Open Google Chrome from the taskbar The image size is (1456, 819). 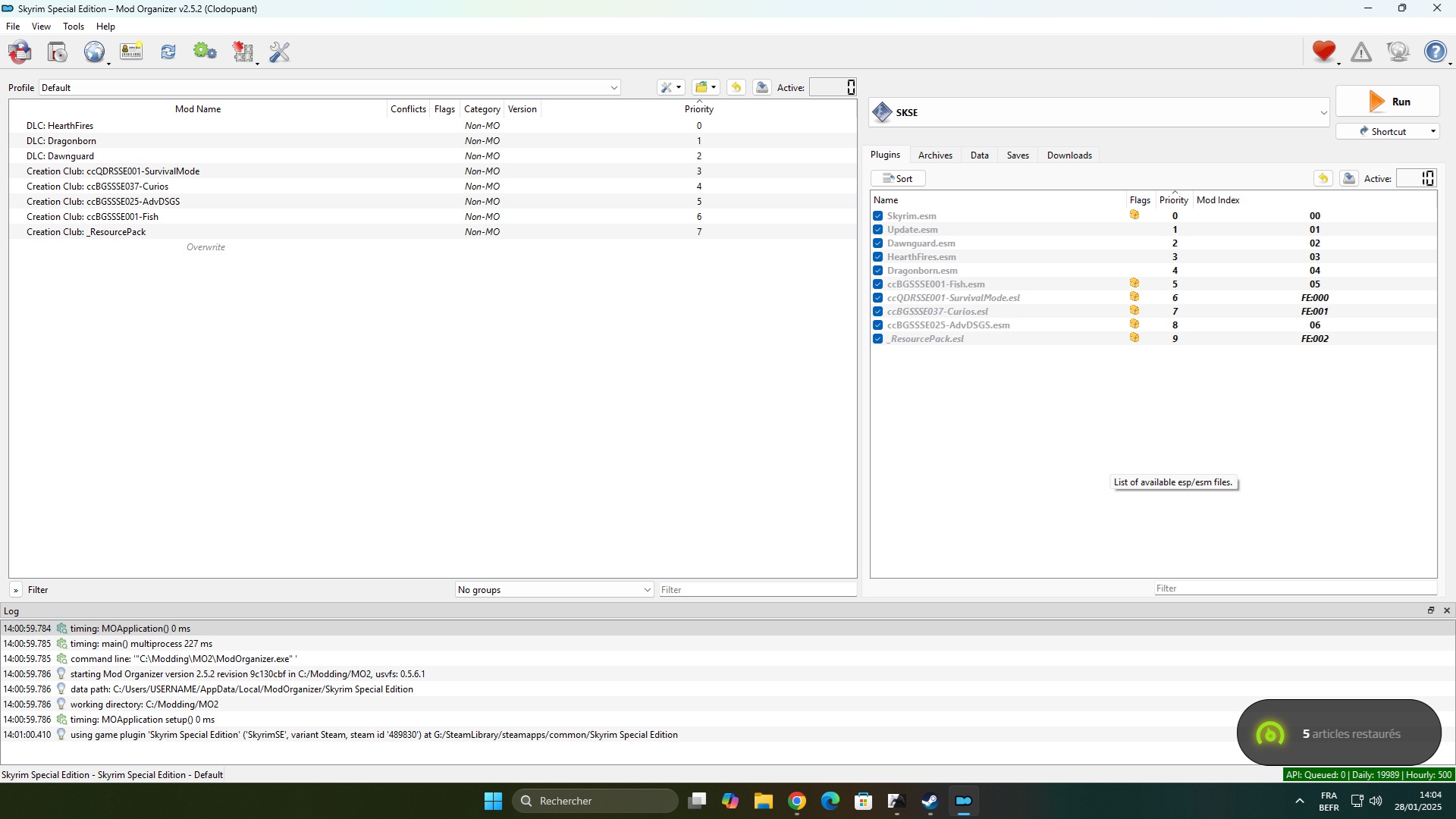797,801
